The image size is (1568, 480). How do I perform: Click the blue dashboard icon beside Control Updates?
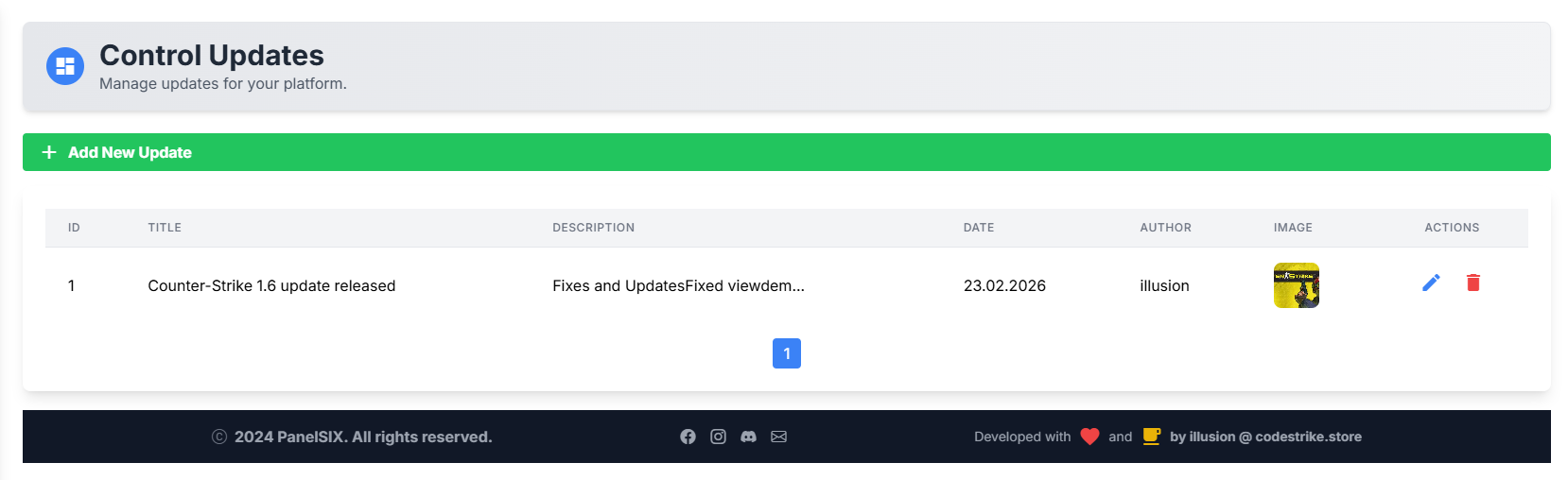65,66
